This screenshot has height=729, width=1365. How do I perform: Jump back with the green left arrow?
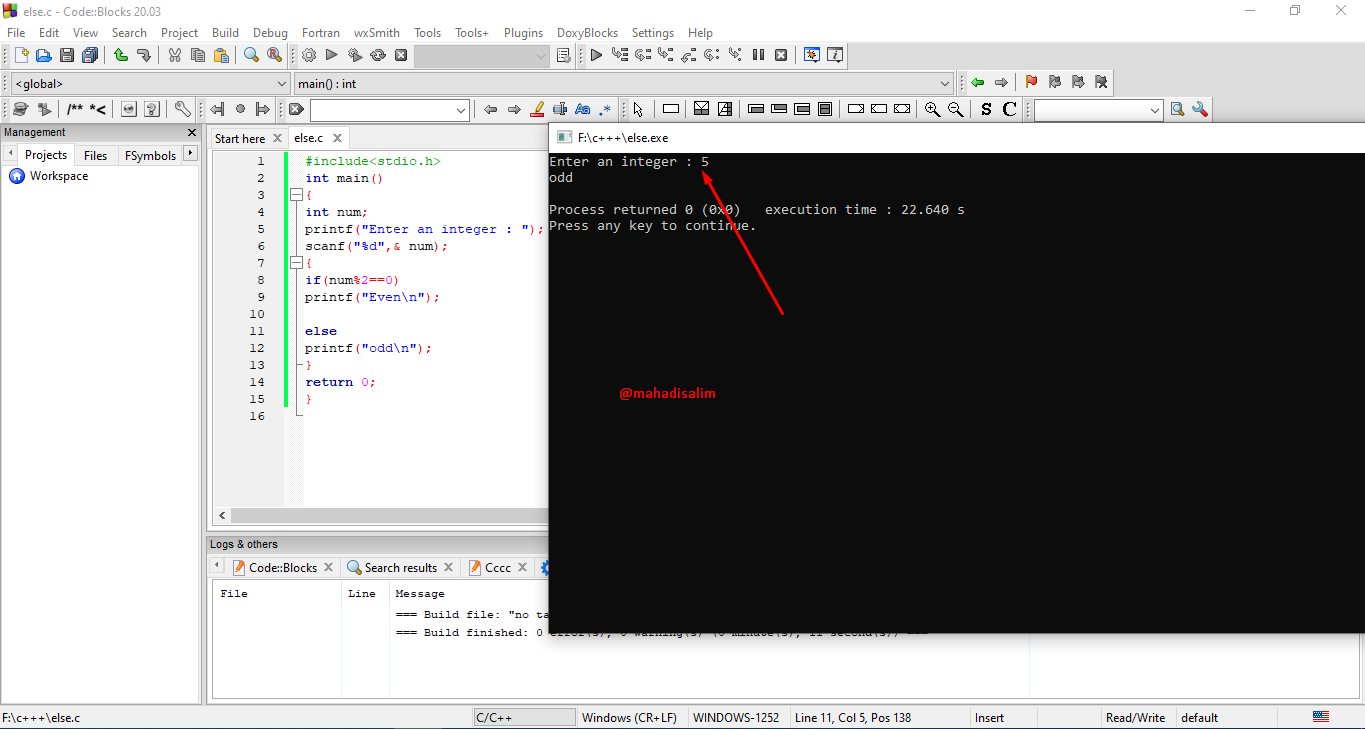pyautogui.click(x=977, y=83)
